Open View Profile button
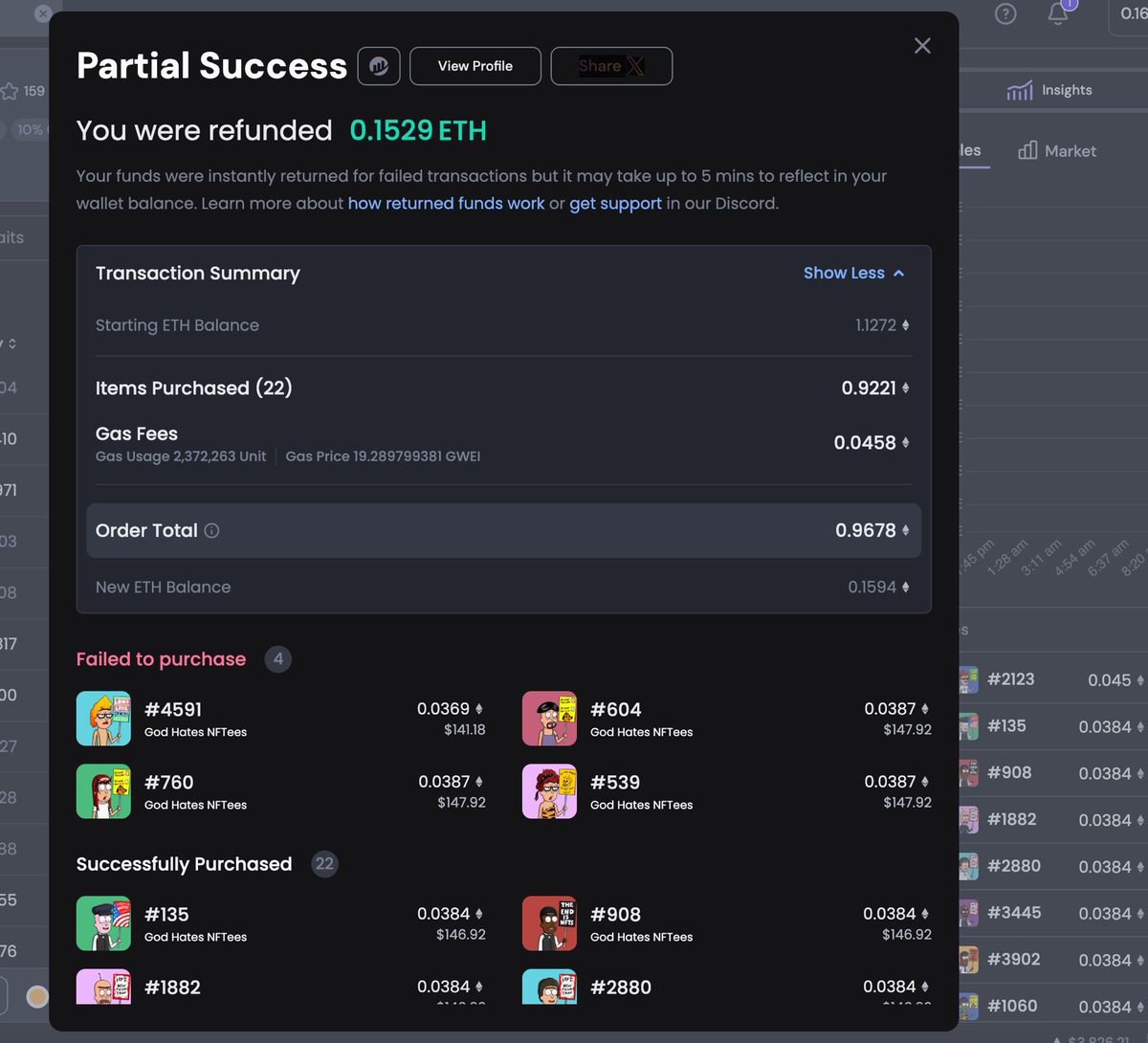 pyautogui.click(x=475, y=66)
